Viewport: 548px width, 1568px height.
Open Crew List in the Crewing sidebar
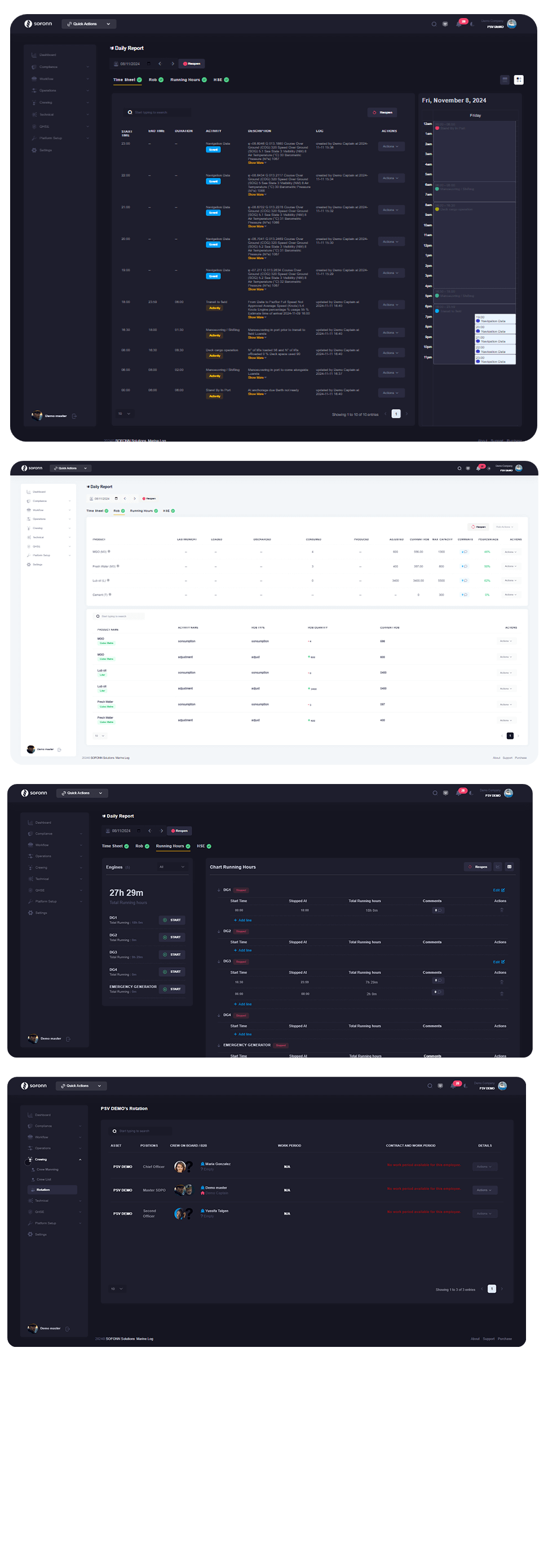[44, 1179]
